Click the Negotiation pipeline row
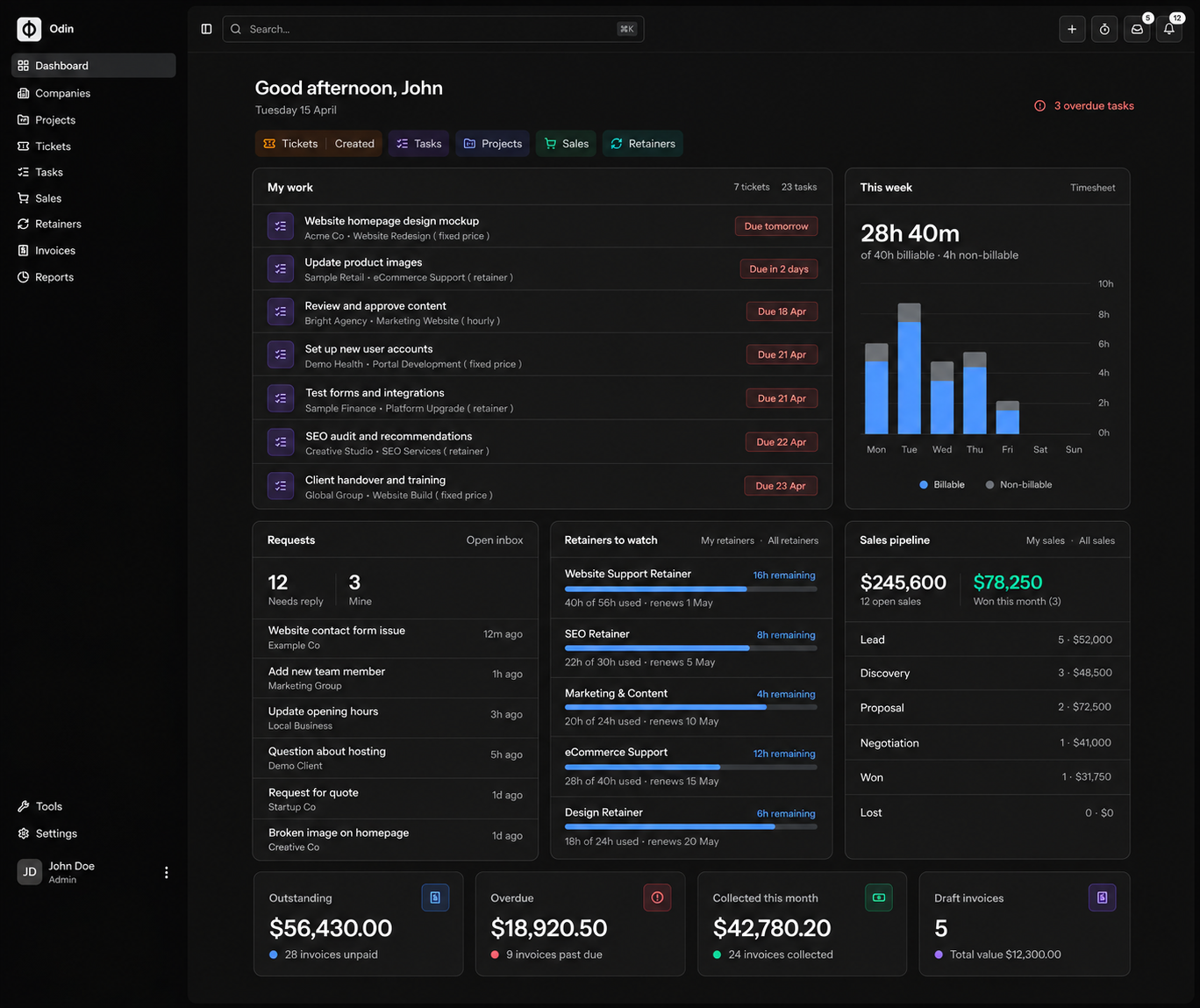Screen dimensions: 1200x1008 tap(987, 742)
